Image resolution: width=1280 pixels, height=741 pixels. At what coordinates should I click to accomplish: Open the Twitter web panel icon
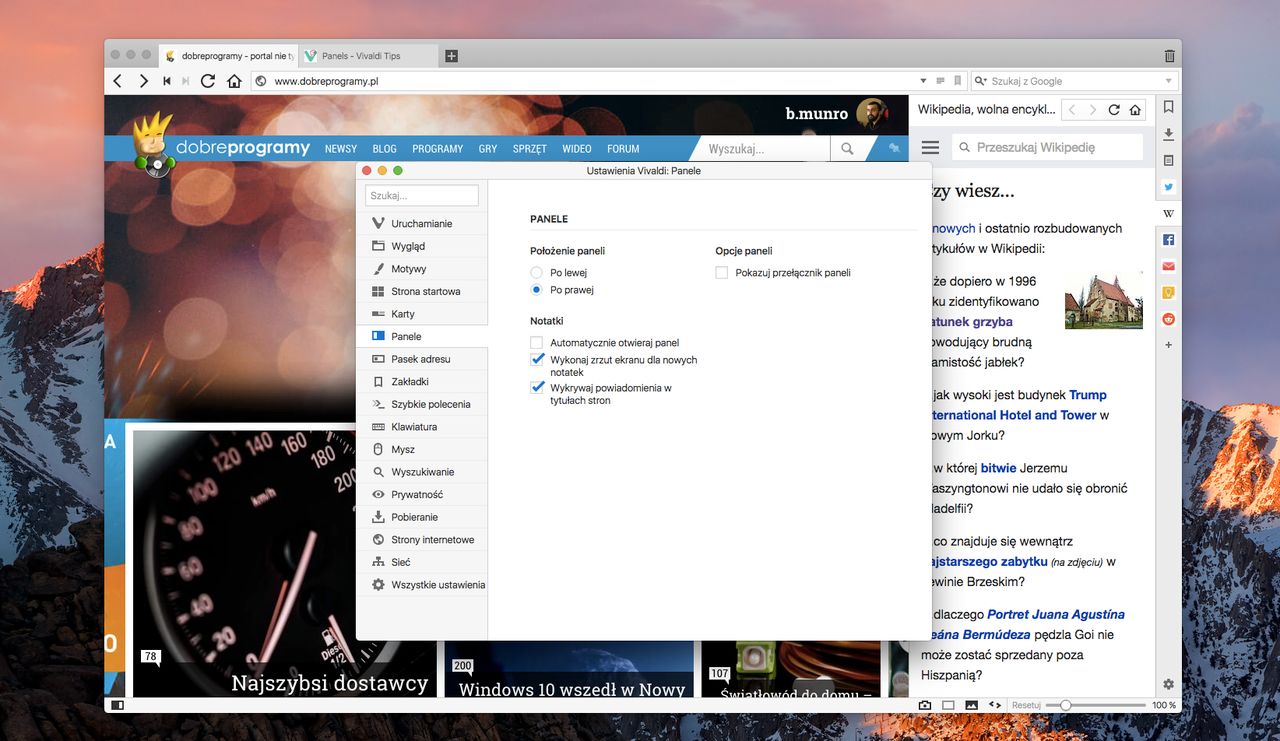coord(1168,187)
